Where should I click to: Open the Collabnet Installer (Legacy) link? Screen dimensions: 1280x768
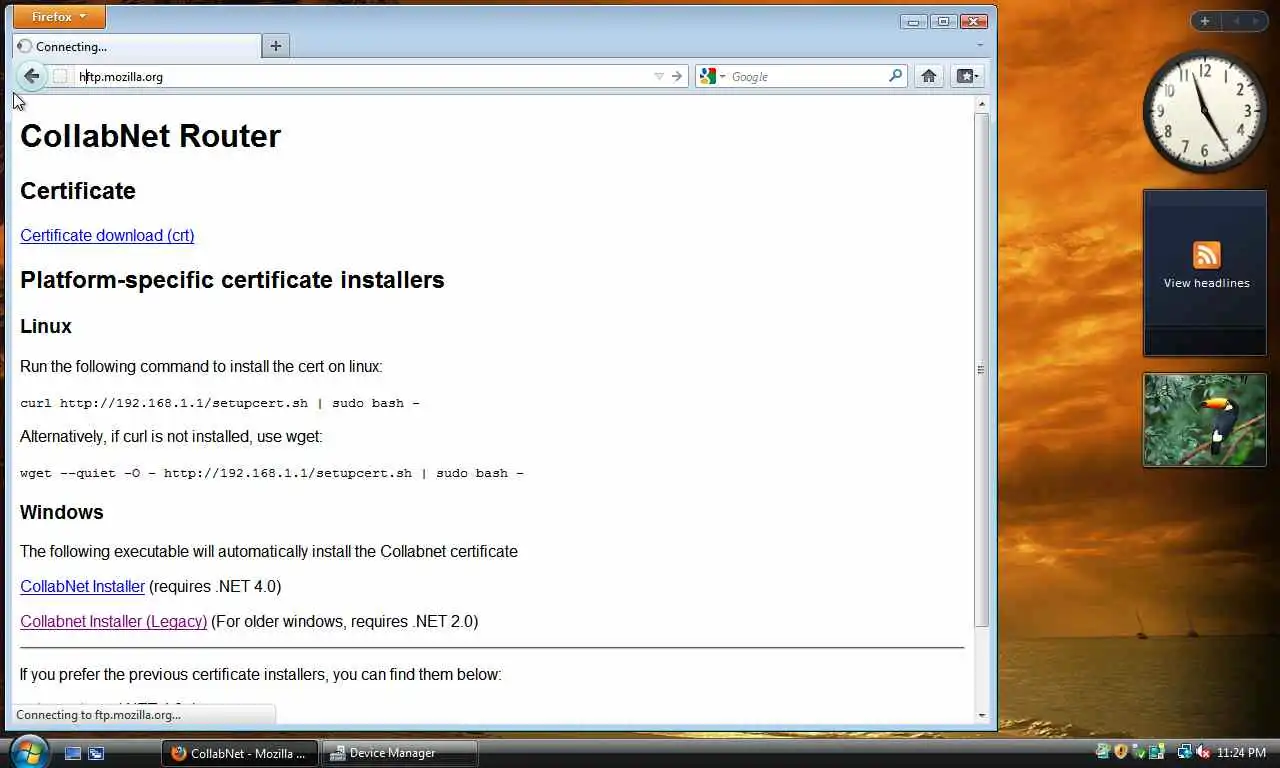coord(113,622)
